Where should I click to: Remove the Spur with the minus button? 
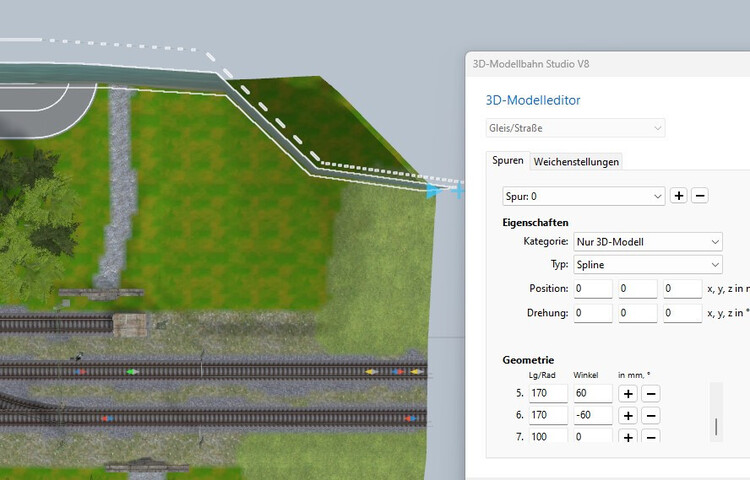[x=699, y=196]
